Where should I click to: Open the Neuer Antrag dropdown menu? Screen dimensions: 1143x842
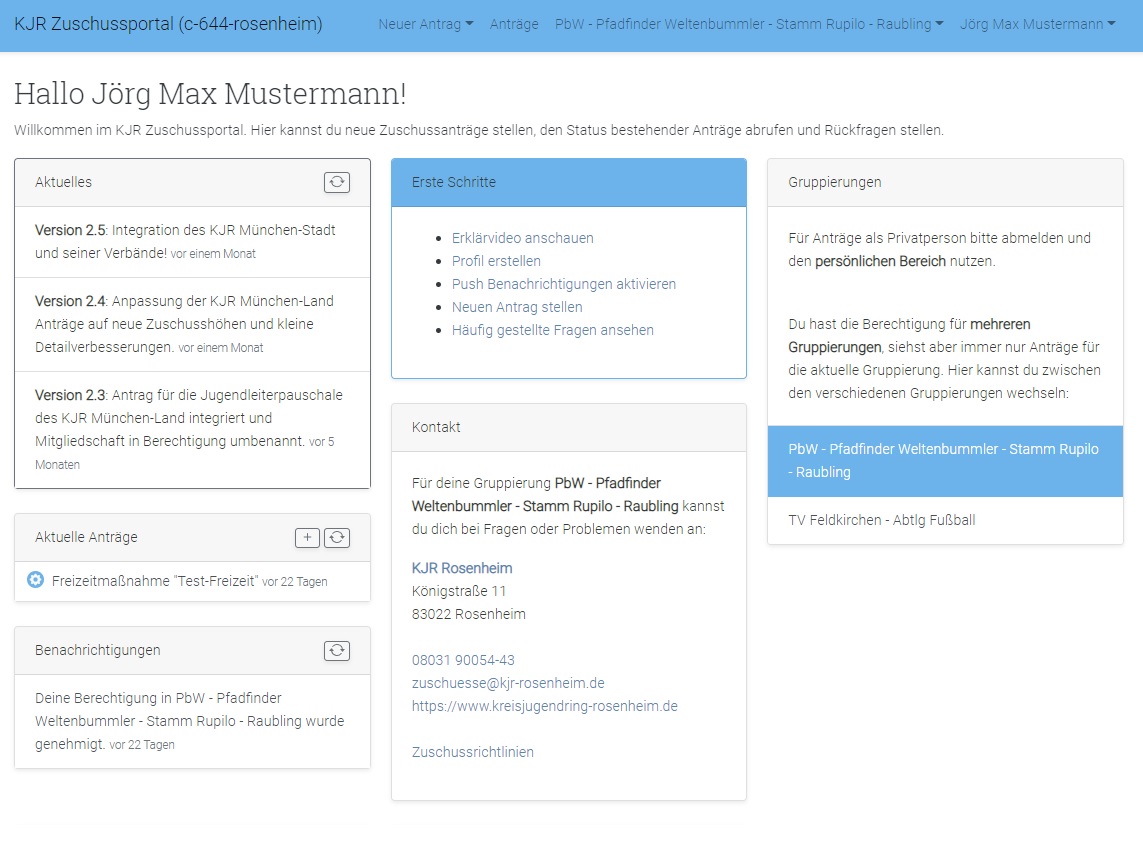[x=425, y=24]
